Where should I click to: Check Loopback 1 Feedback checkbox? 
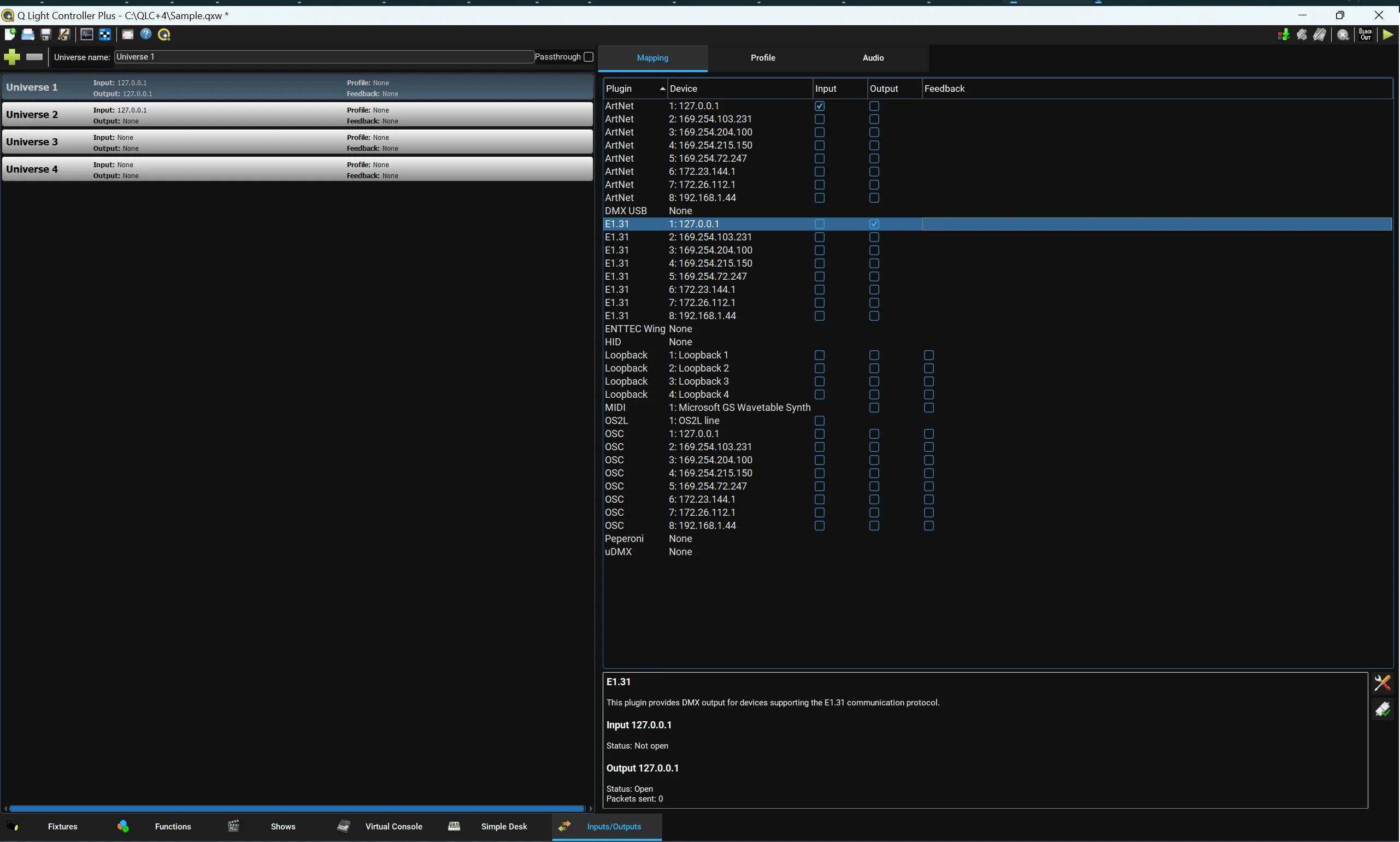(x=928, y=355)
